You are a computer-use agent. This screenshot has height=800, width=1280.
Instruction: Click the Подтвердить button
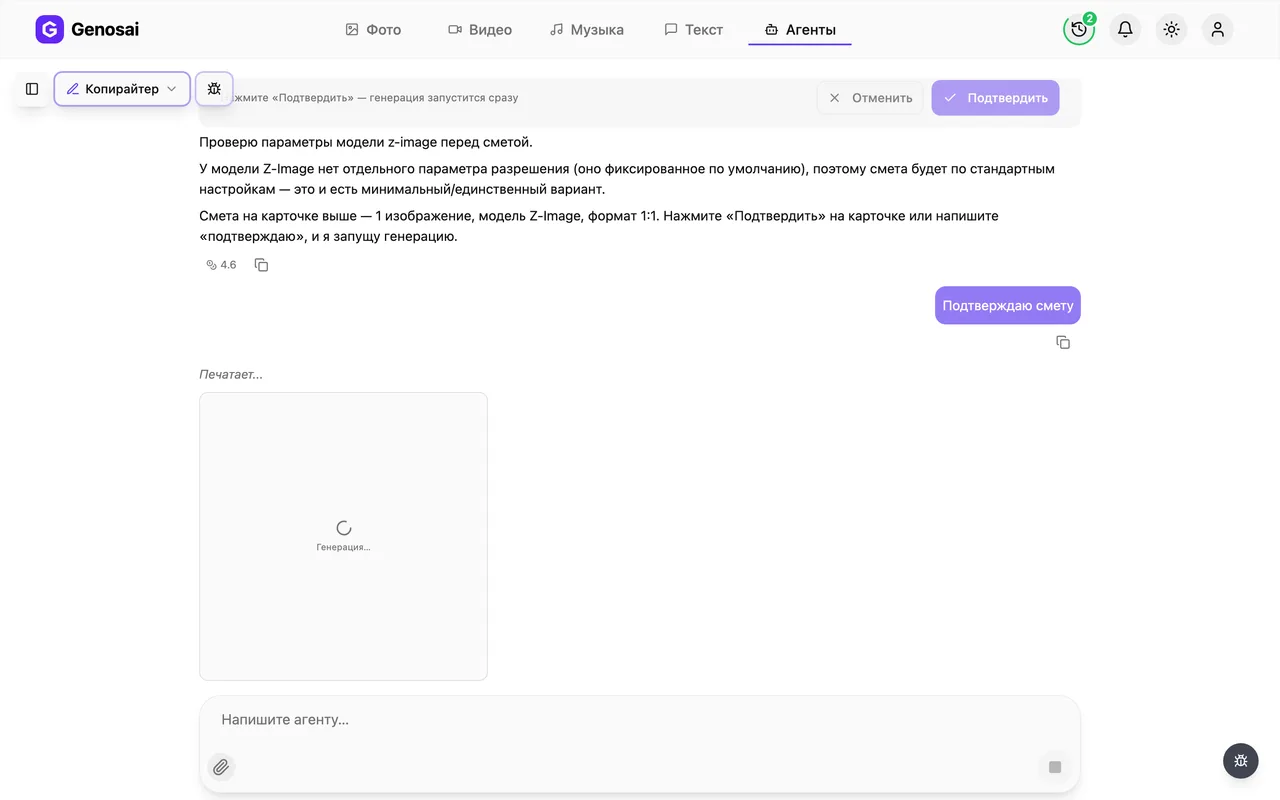tap(995, 98)
